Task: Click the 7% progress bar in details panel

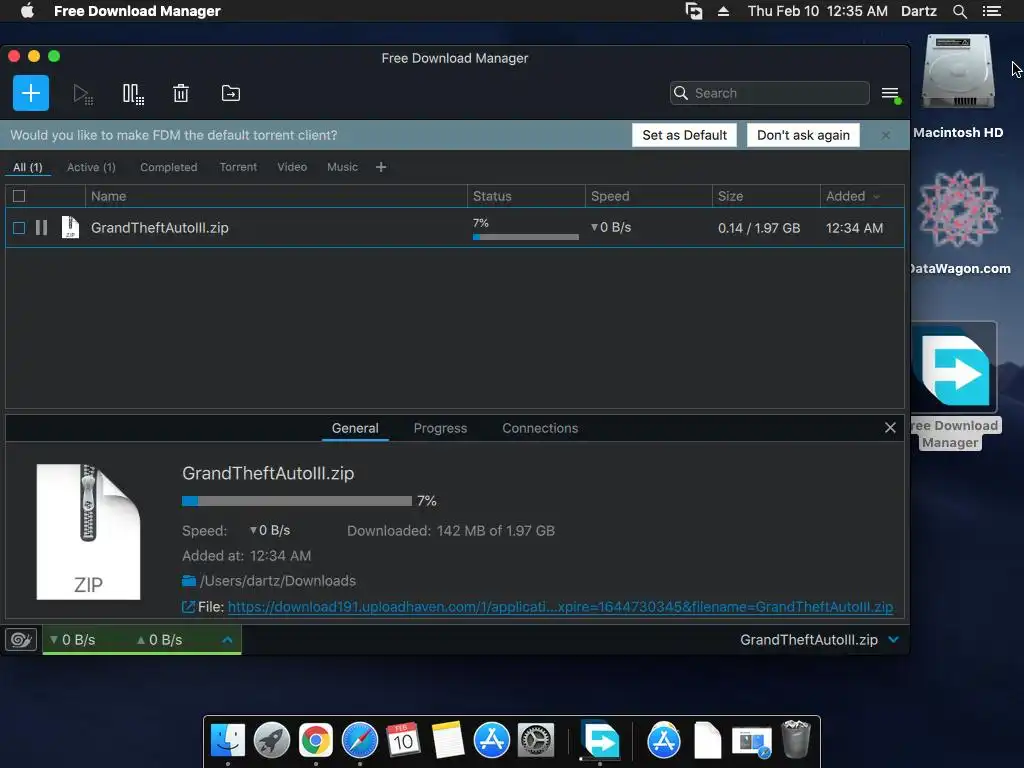Action: click(297, 501)
